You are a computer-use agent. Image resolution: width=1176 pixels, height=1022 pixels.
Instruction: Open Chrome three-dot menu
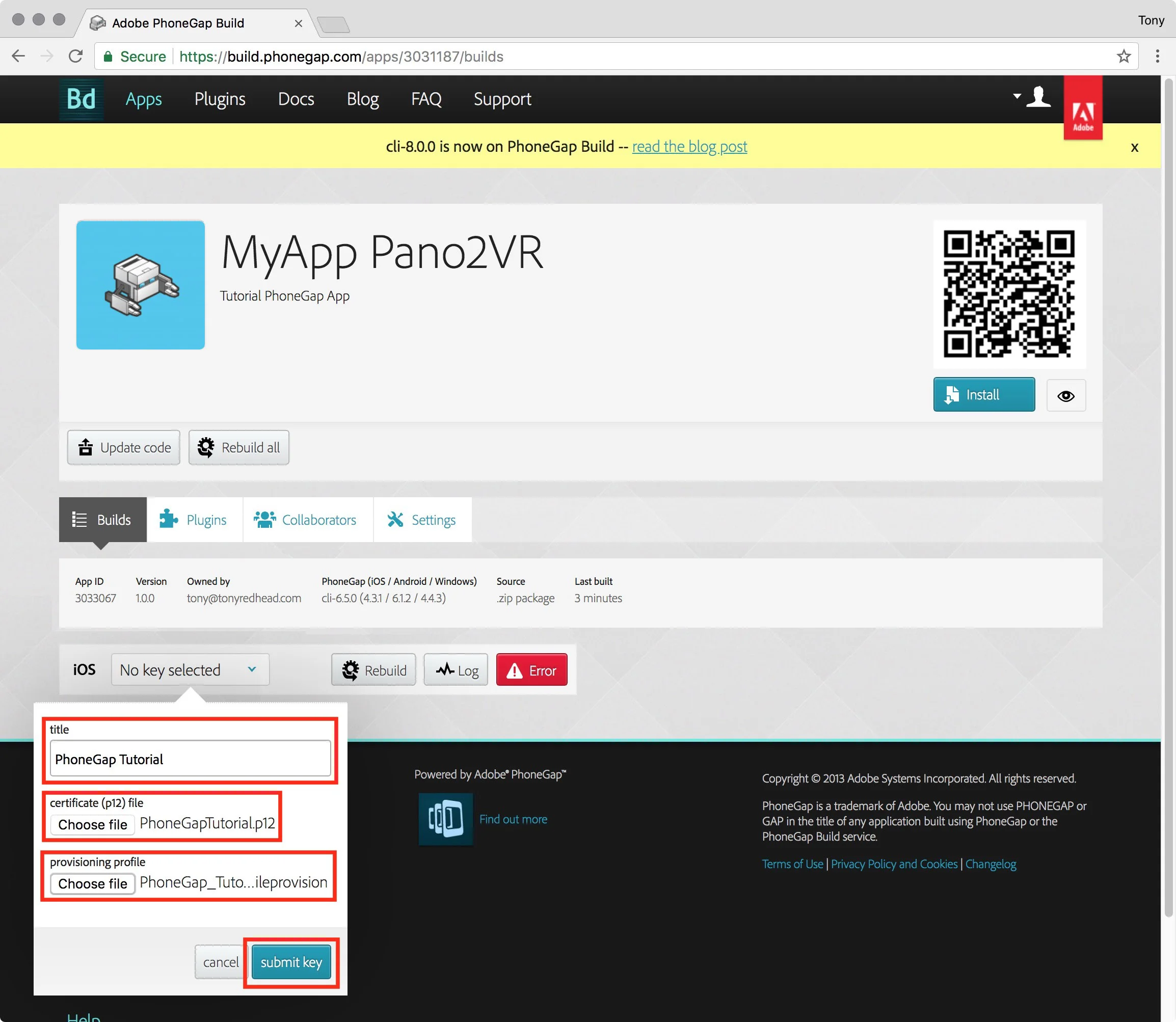point(1157,56)
